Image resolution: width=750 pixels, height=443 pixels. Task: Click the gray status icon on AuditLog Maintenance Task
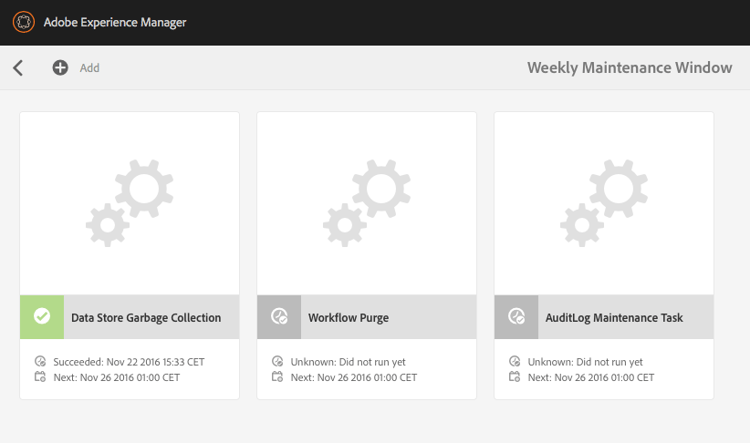point(517,317)
